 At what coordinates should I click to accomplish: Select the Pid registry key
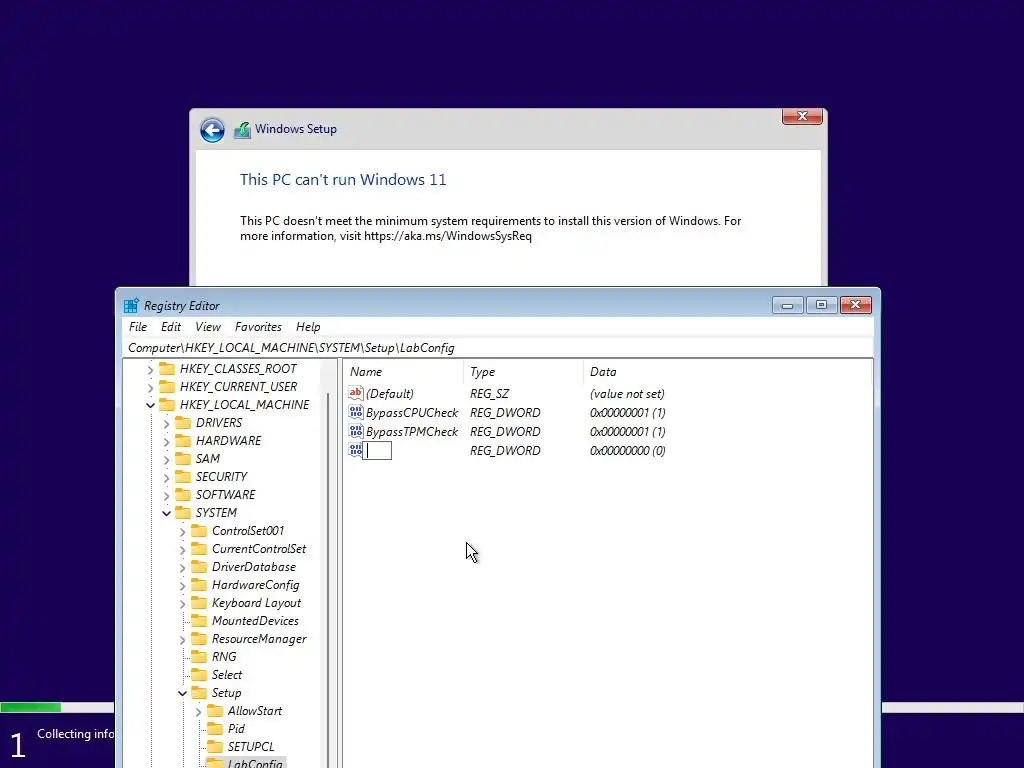point(236,729)
